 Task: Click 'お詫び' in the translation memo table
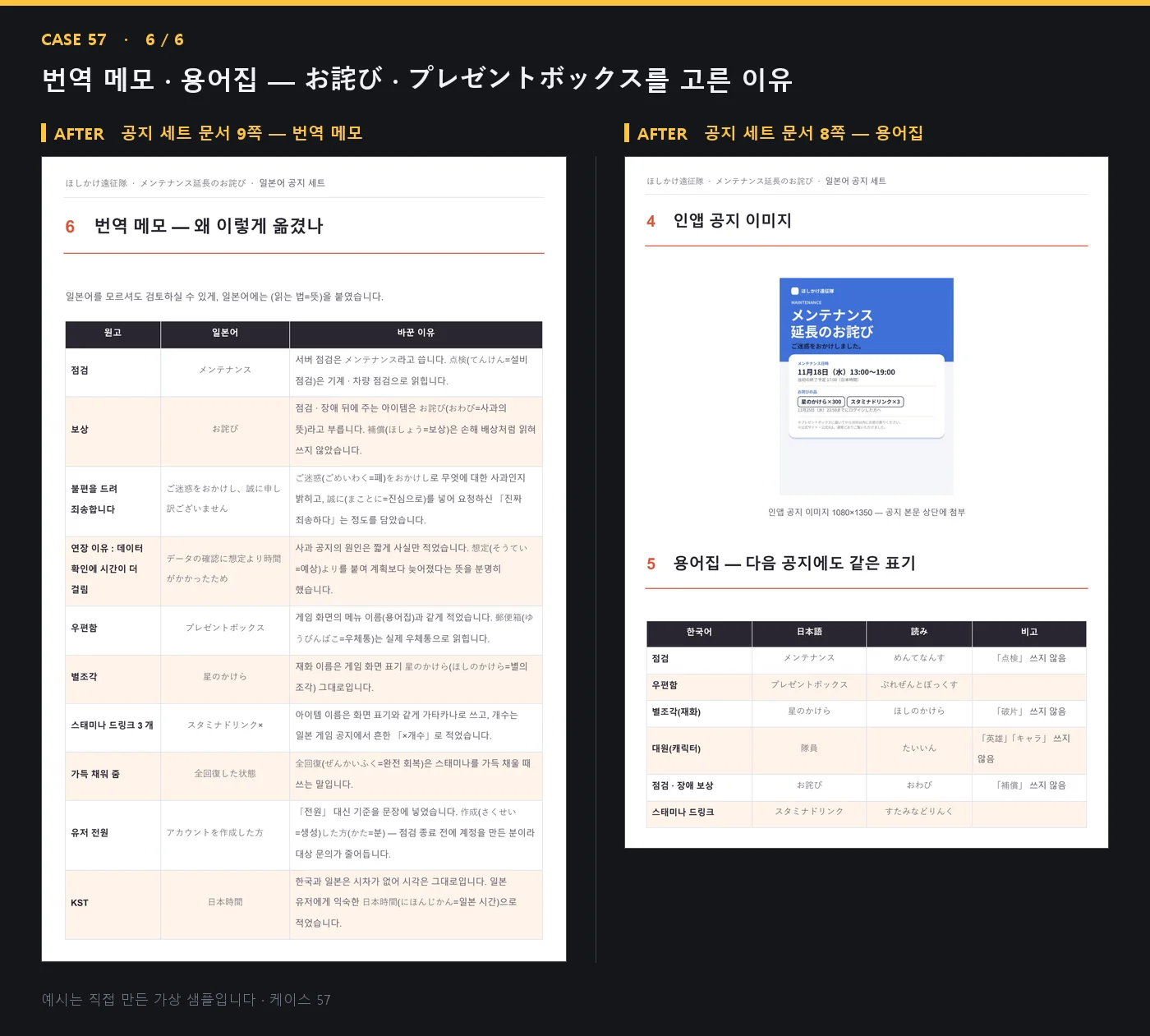(225, 430)
